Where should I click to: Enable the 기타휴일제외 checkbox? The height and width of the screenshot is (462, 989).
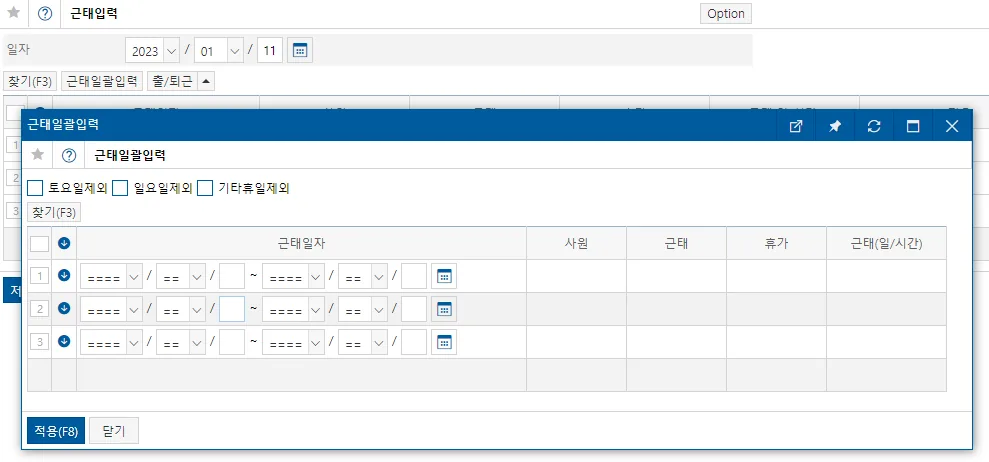[205, 188]
